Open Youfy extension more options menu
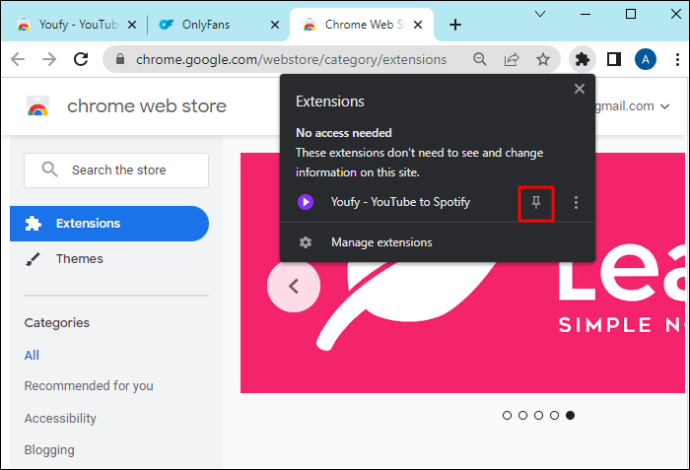This screenshot has height=470, width=690. coord(576,202)
